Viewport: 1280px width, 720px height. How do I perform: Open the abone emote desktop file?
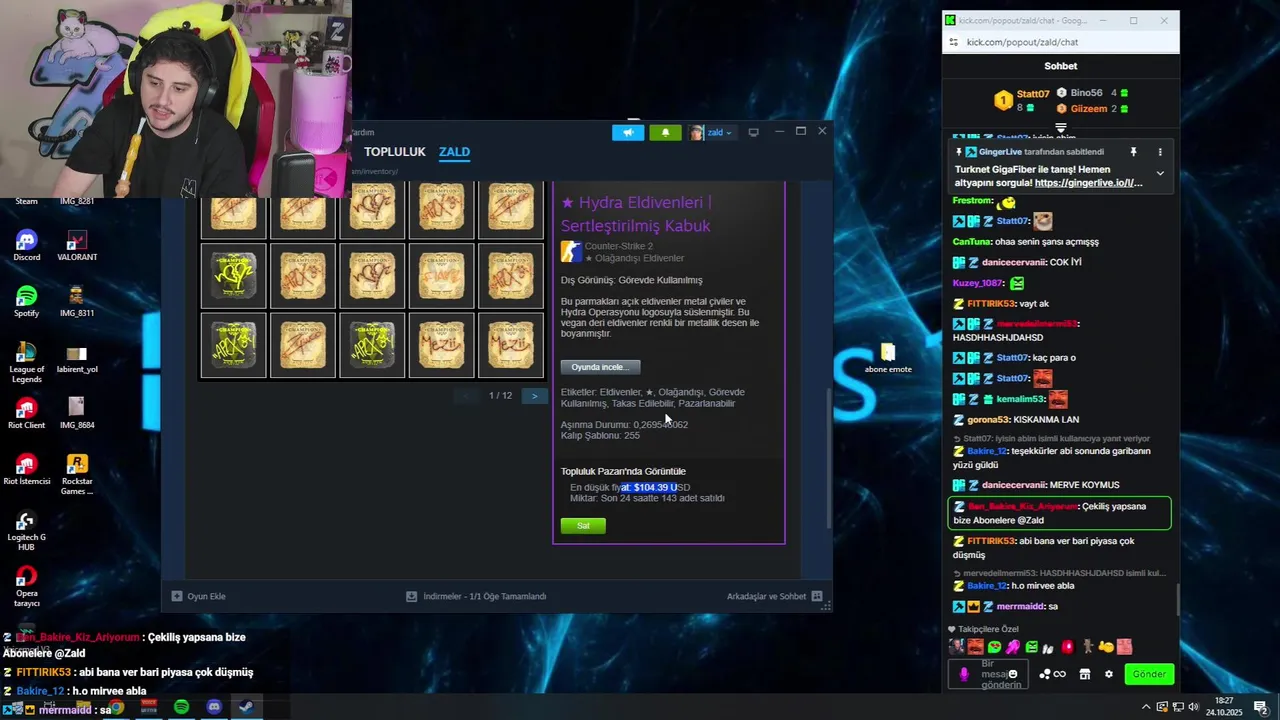pyautogui.click(x=888, y=358)
